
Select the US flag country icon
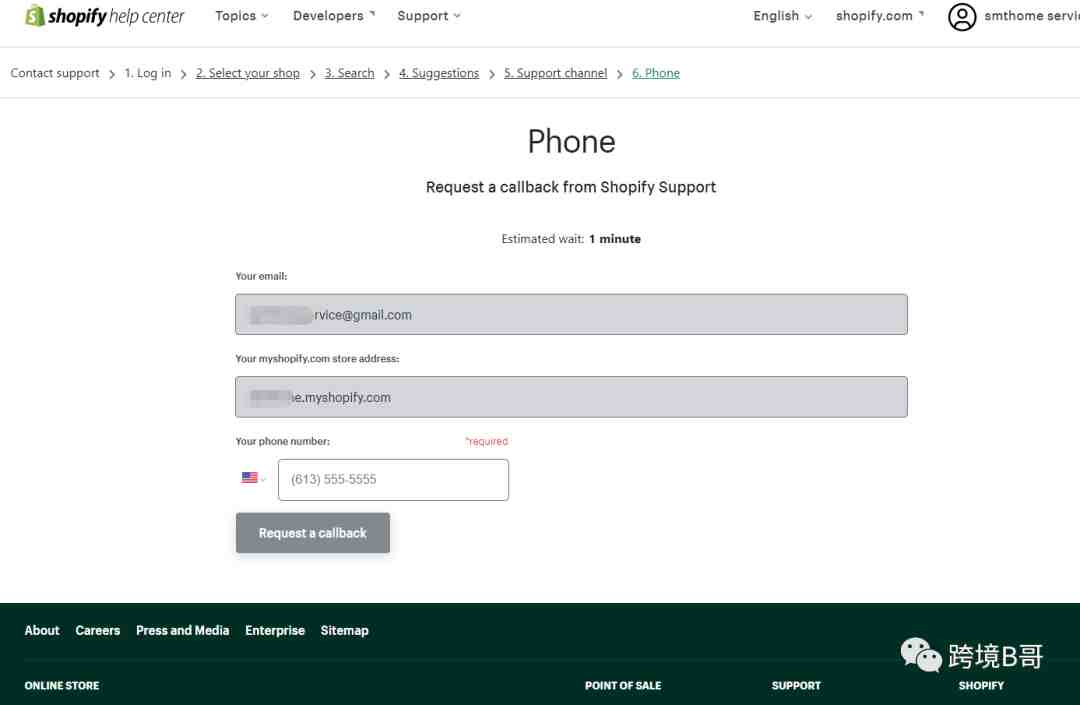click(x=249, y=478)
